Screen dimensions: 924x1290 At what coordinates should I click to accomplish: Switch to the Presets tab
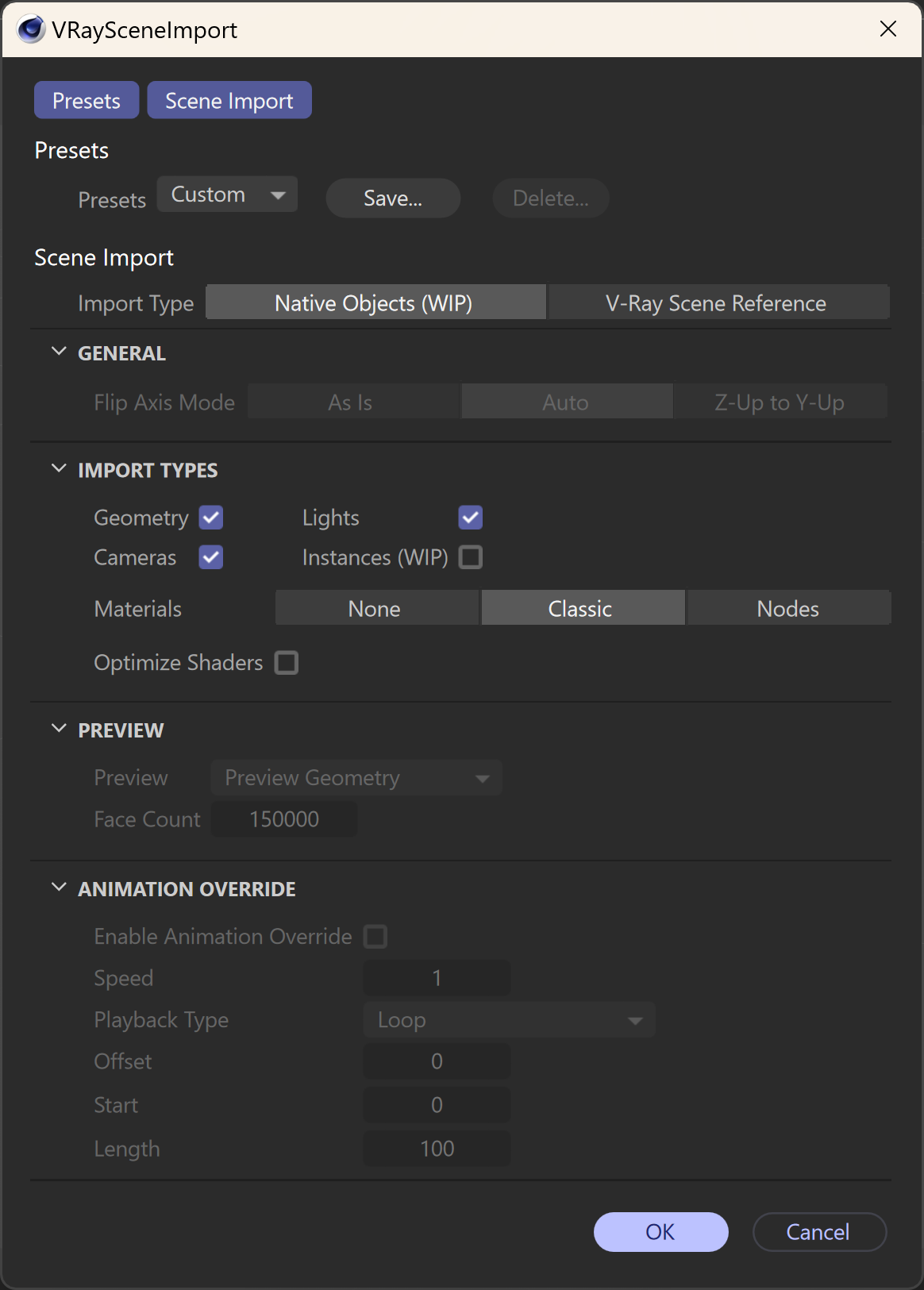click(x=87, y=101)
